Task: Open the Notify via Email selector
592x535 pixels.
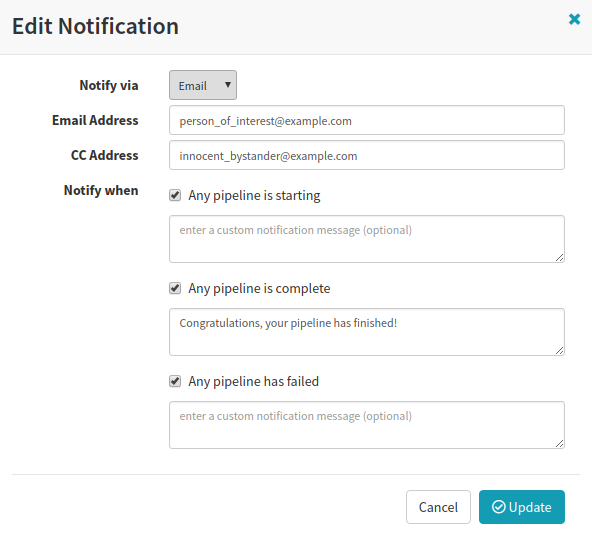Action: point(203,85)
